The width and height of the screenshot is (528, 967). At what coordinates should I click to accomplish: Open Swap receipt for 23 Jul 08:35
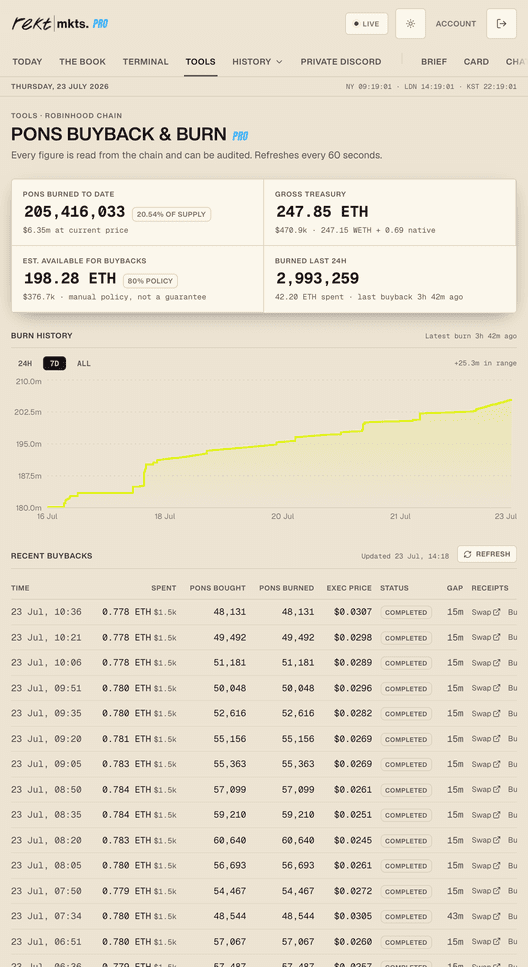(486, 815)
